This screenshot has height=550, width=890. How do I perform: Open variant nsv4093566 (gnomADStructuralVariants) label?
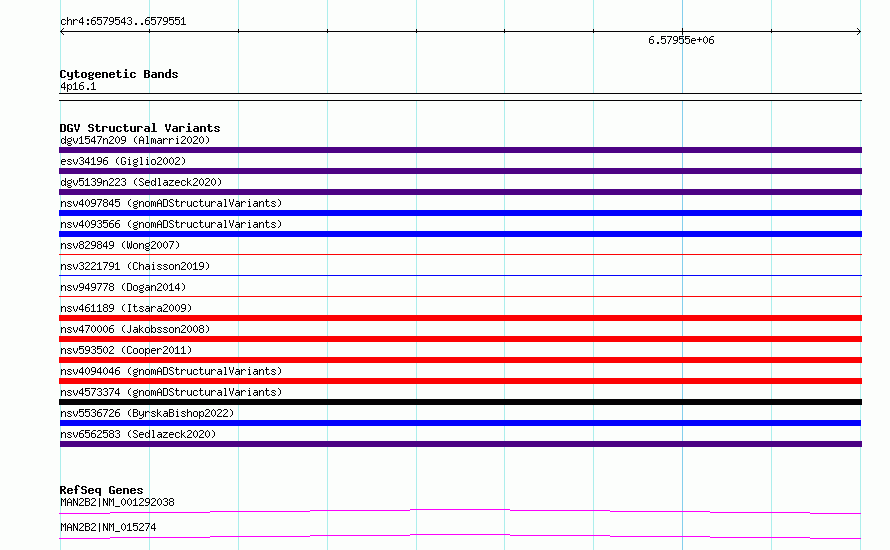click(171, 224)
